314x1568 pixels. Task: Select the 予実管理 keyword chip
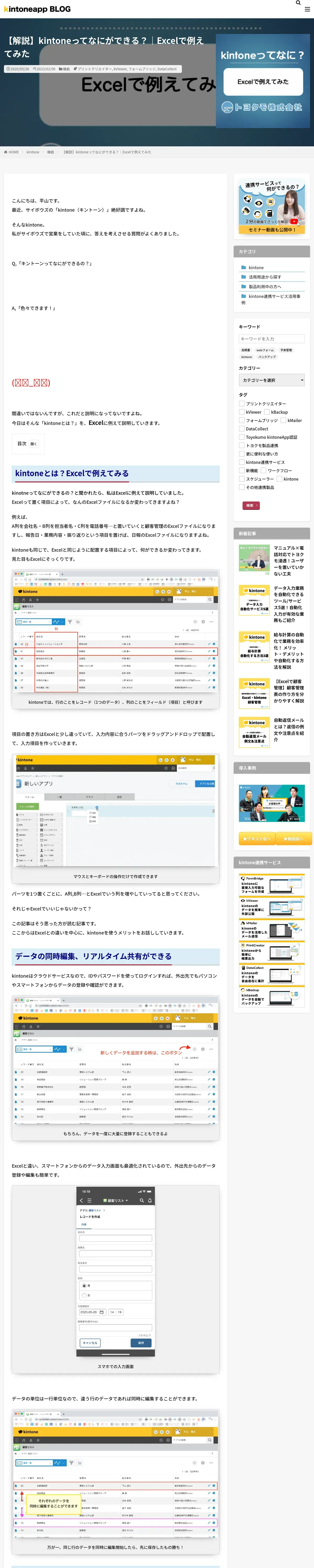click(x=286, y=350)
